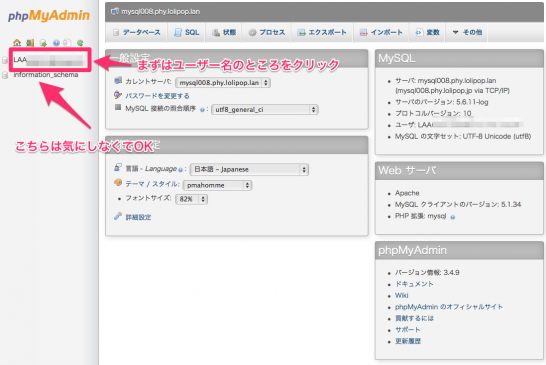The width and height of the screenshot is (546, 365).
Task: Log out using the door icon
Action: 30,43
